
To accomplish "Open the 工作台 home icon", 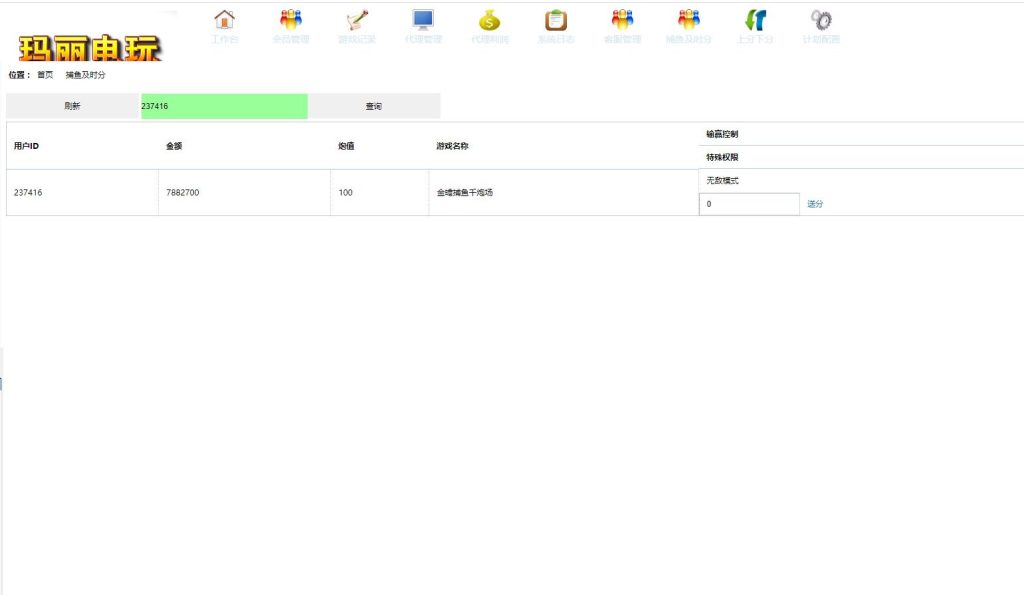I will tap(224, 20).
